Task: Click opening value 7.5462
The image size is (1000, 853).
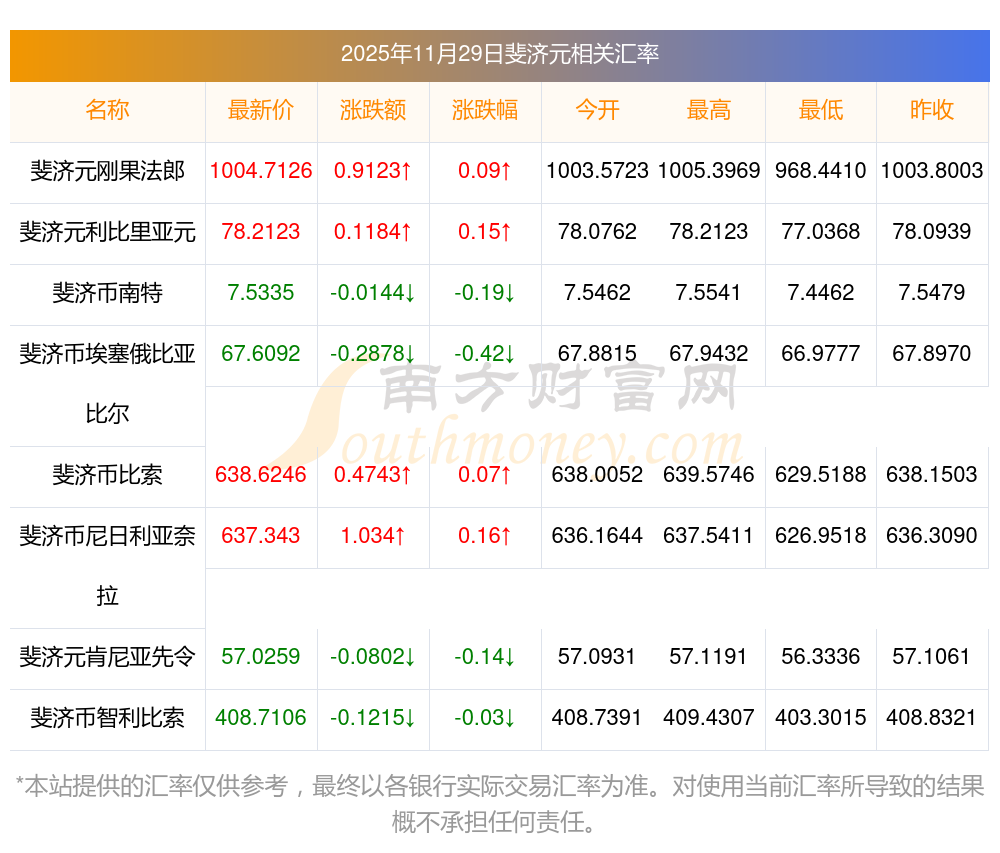Action: click(597, 293)
